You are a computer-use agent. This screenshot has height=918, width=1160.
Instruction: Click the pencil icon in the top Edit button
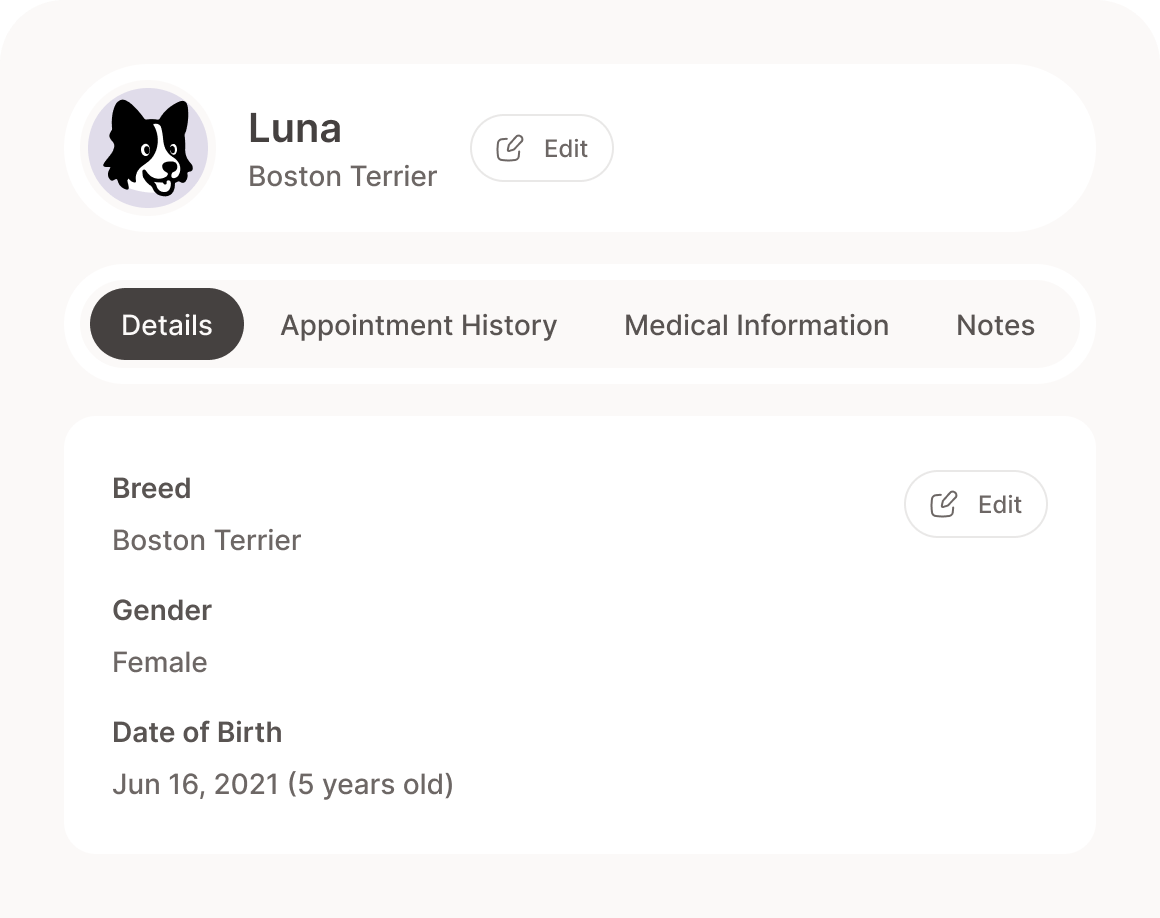[510, 148]
